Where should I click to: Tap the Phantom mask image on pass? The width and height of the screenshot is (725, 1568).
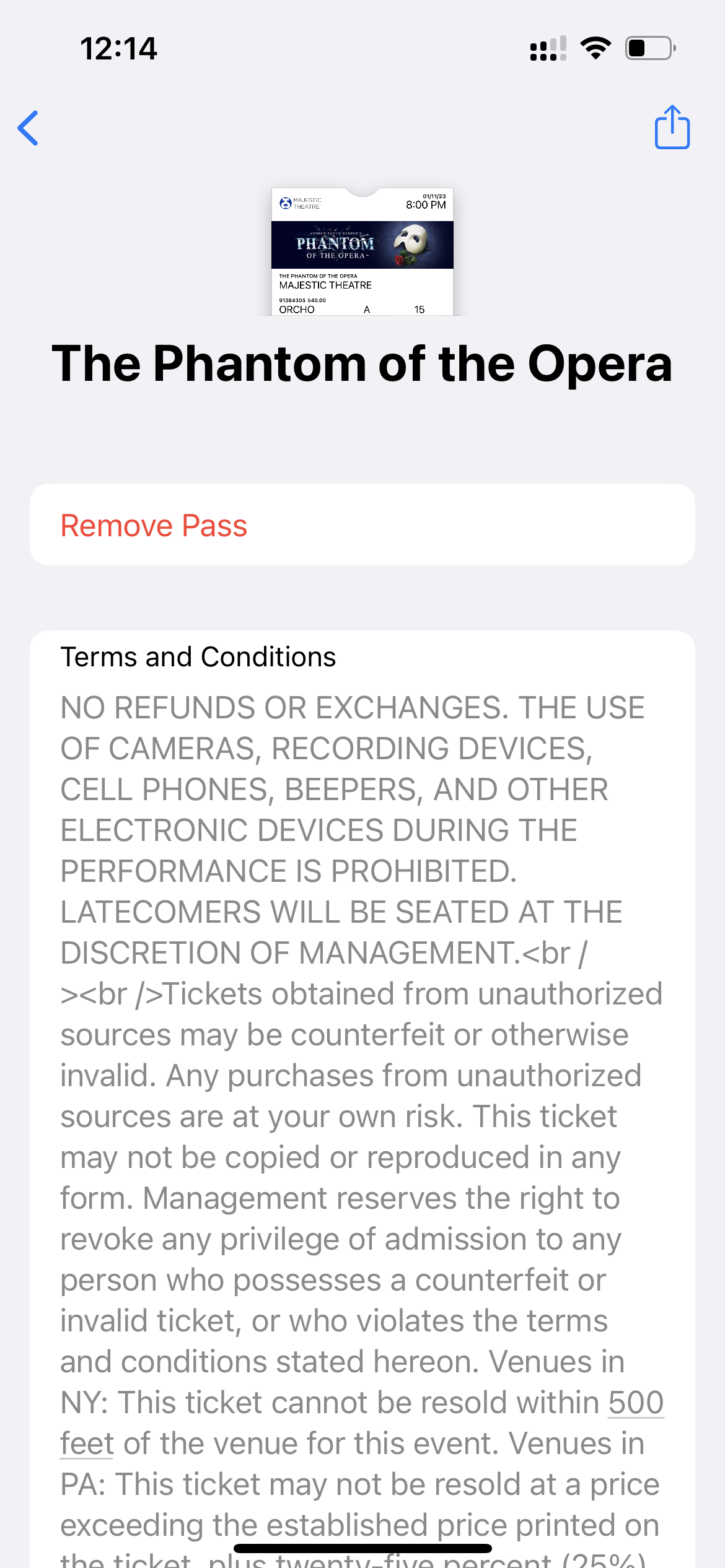[412, 243]
